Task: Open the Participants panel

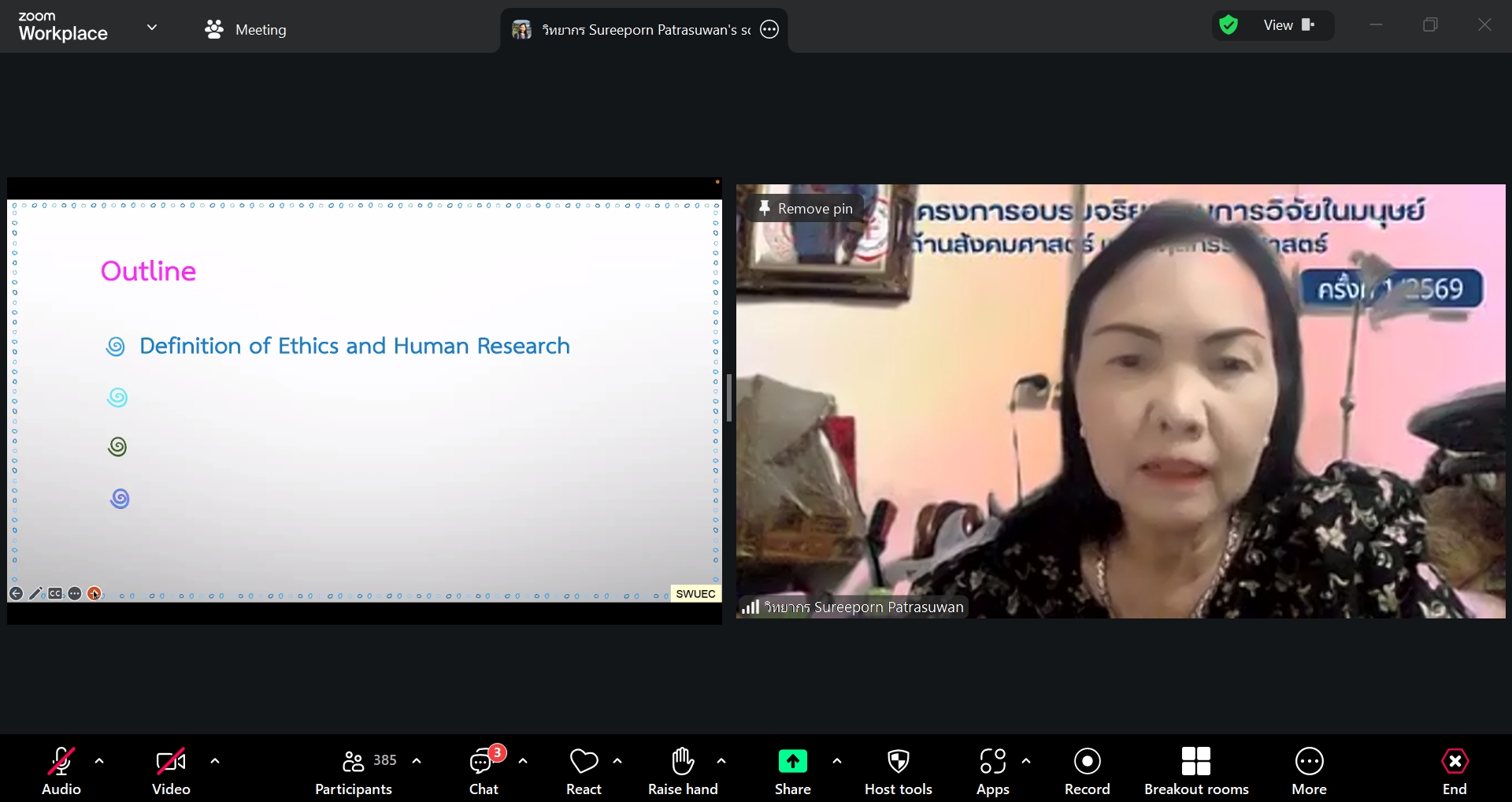Action: pyautogui.click(x=354, y=771)
